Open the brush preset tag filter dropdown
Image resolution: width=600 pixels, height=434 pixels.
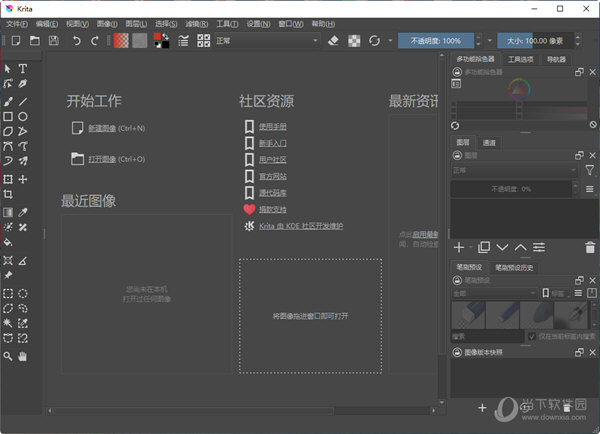494,294
